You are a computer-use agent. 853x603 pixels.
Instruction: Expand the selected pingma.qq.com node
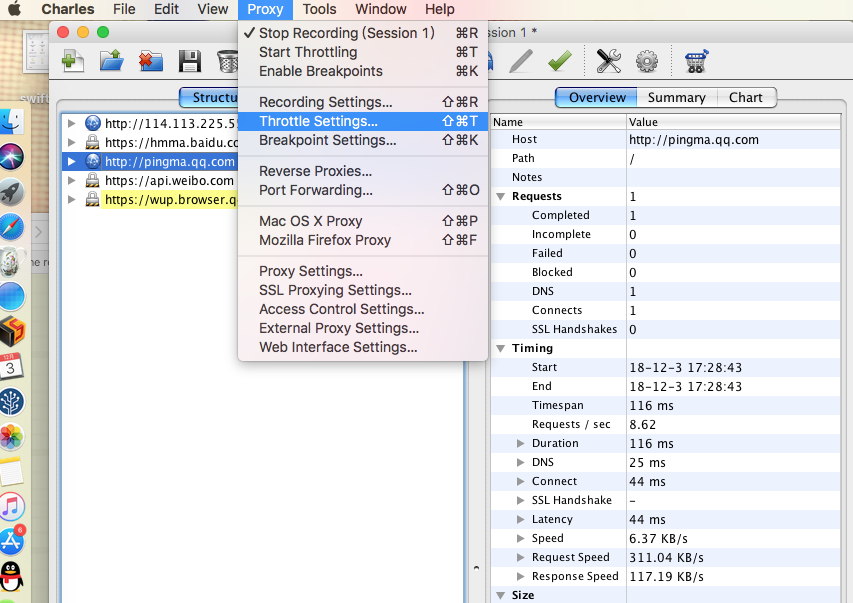tap(71, 162)
